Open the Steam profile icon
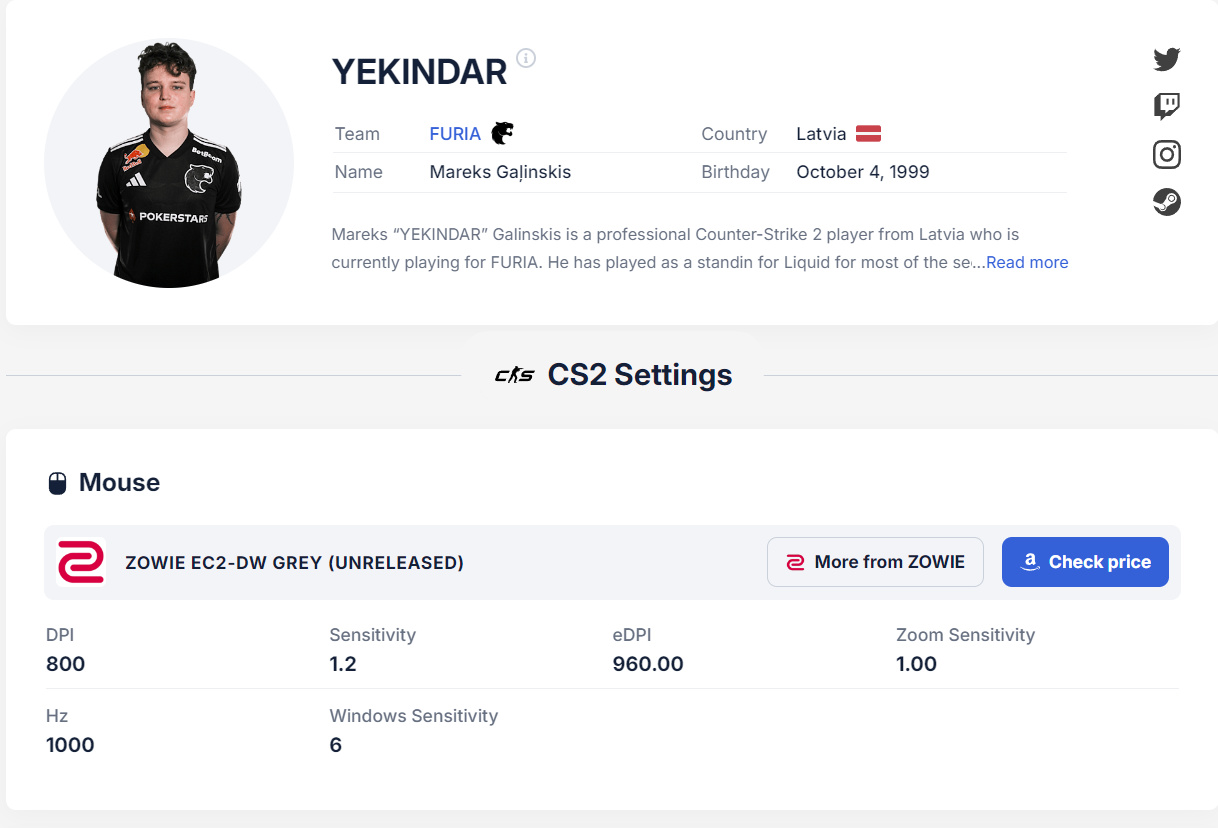Screen dimensions: 1218x828 coord(1166,202)
